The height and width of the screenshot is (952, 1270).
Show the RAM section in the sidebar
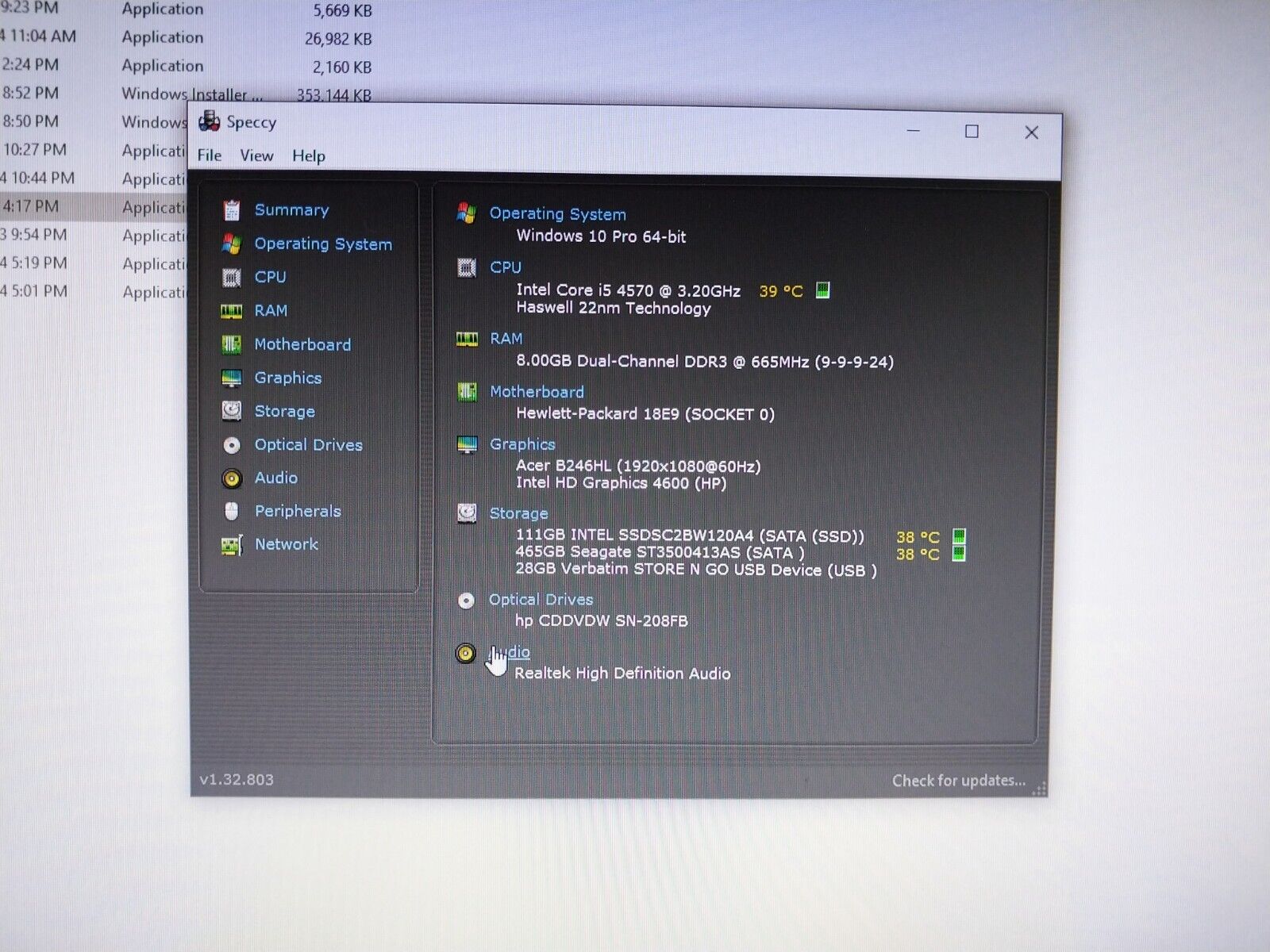(x=271, y=311)
